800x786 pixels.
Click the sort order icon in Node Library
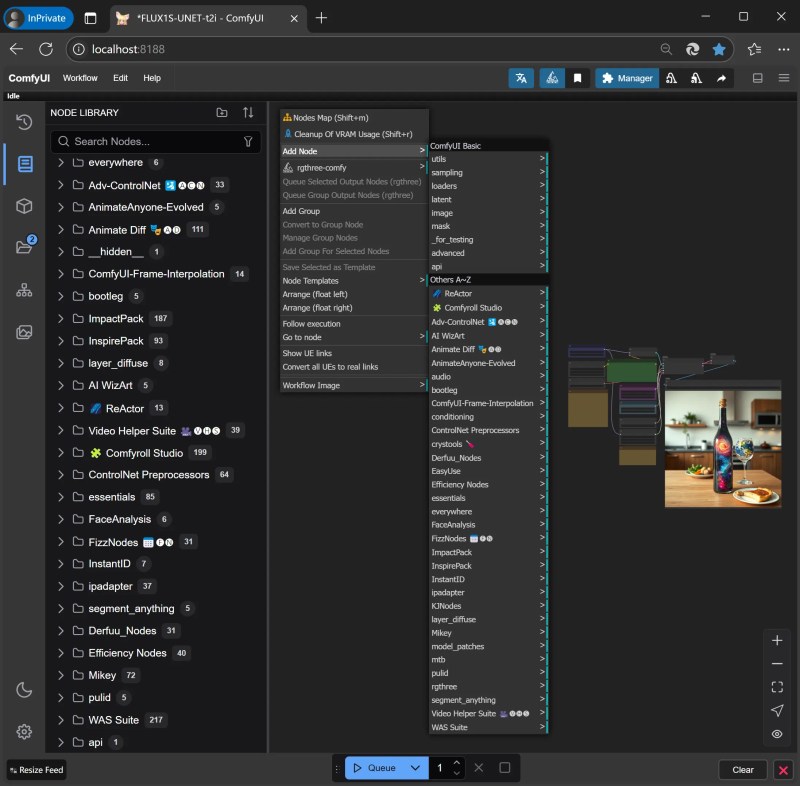click(248, 113)
